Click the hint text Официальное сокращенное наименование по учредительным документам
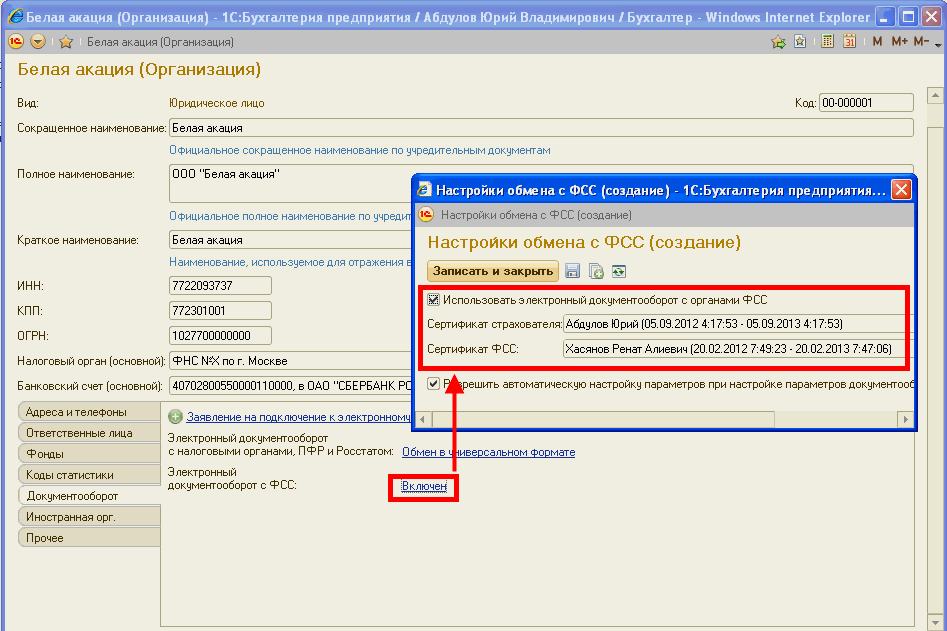 tap(360, 150)
